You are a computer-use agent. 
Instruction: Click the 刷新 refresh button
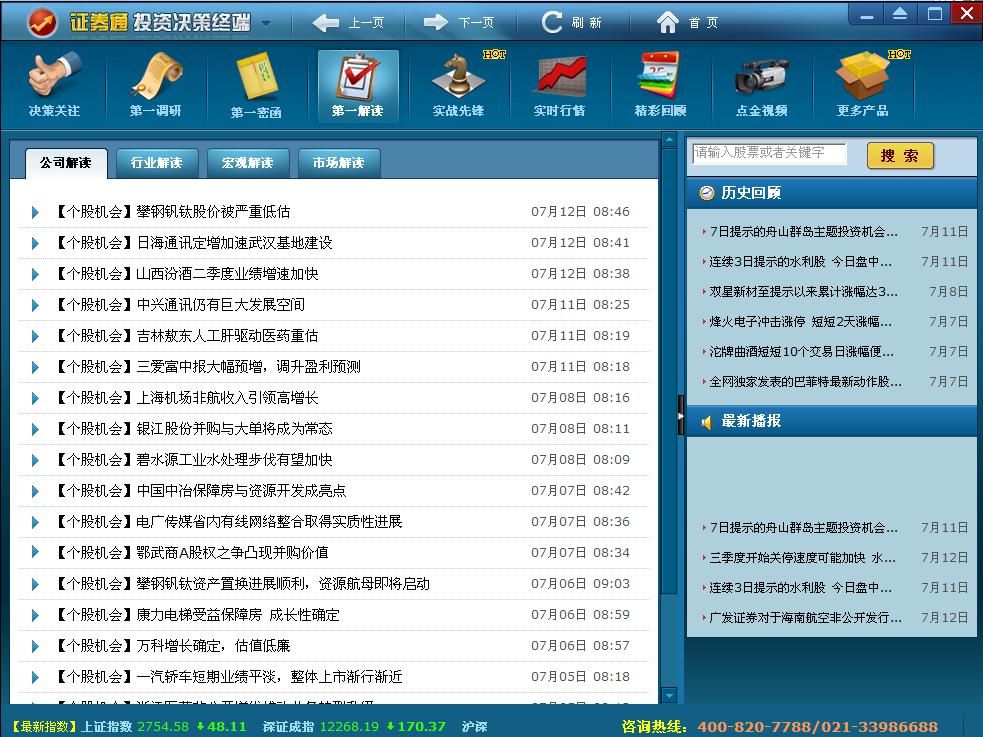[x=570, y=23]
